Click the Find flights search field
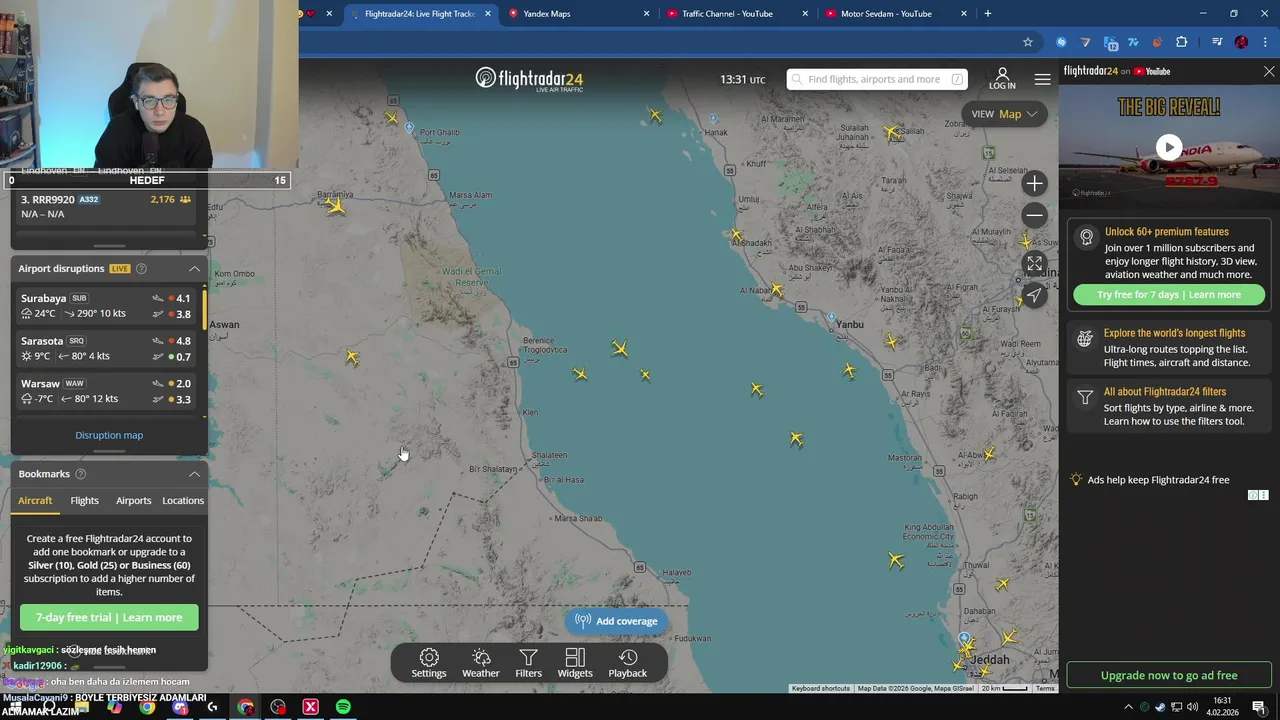The height and width of the screenshot is (720, 1280). [x=877, y=79]
